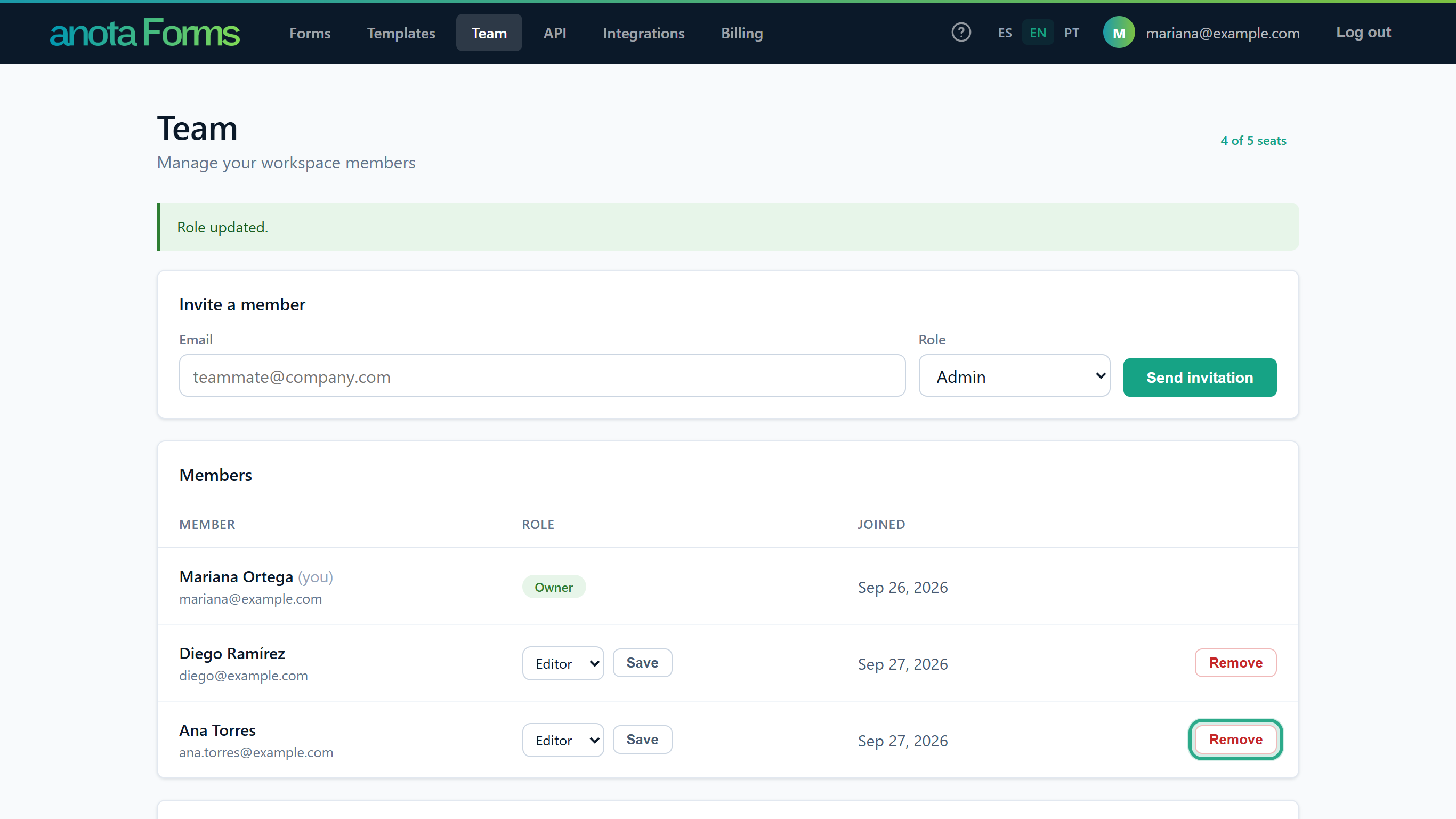Switch language to ES
This screenshot has width=1456, height=819.
click(1005, 33)
